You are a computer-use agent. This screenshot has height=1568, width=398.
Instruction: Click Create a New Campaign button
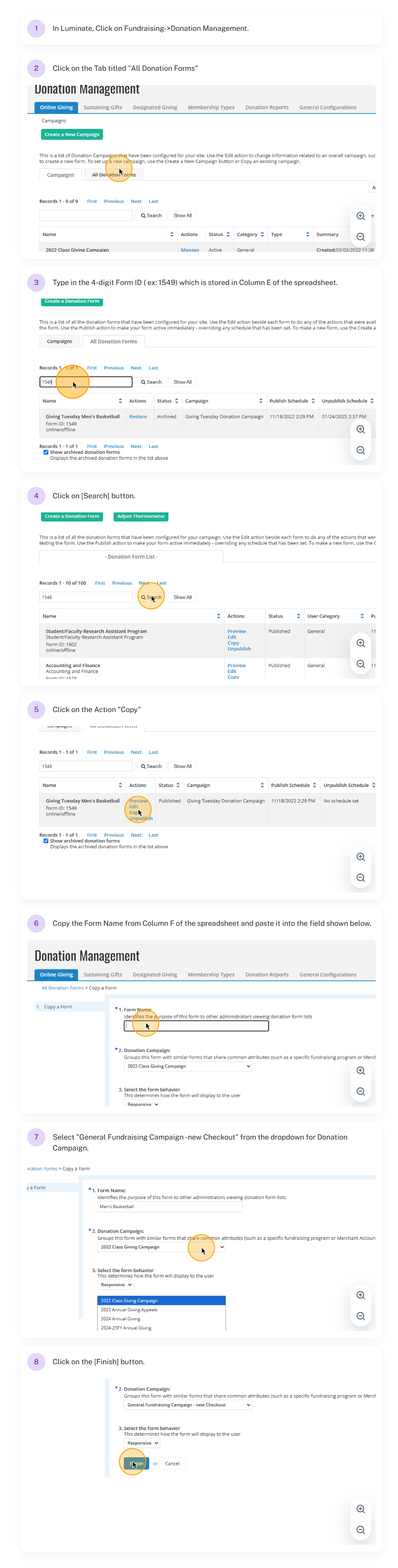pos(72,134)
